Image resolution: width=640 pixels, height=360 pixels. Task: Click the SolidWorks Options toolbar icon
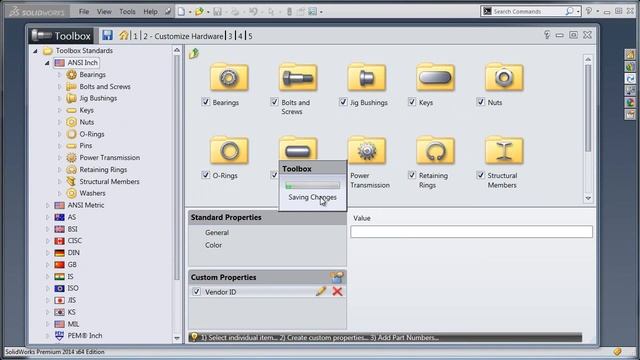tap(313, 12)
